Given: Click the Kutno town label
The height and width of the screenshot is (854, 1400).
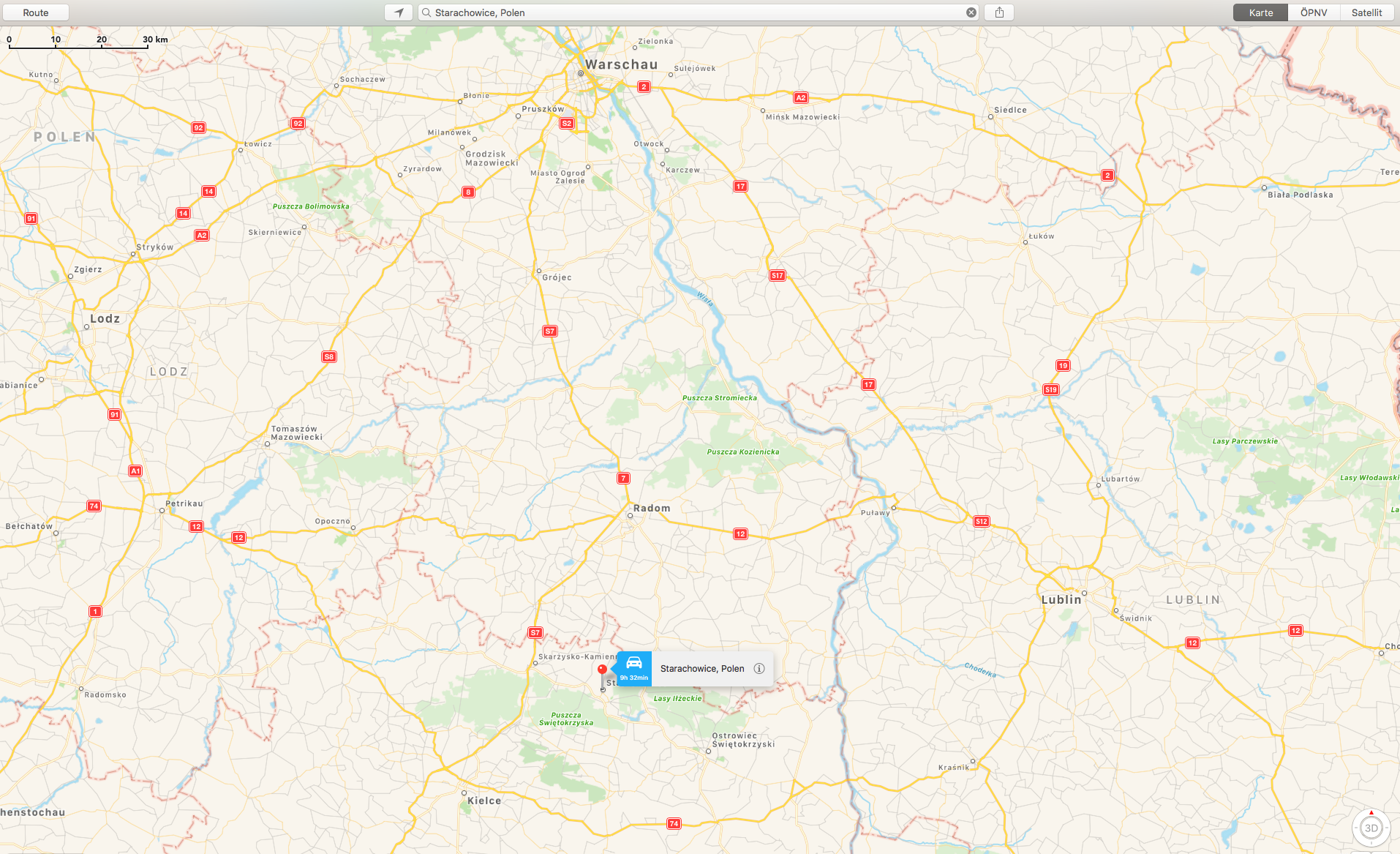Looking at the screenshot, I should point(40,74).
